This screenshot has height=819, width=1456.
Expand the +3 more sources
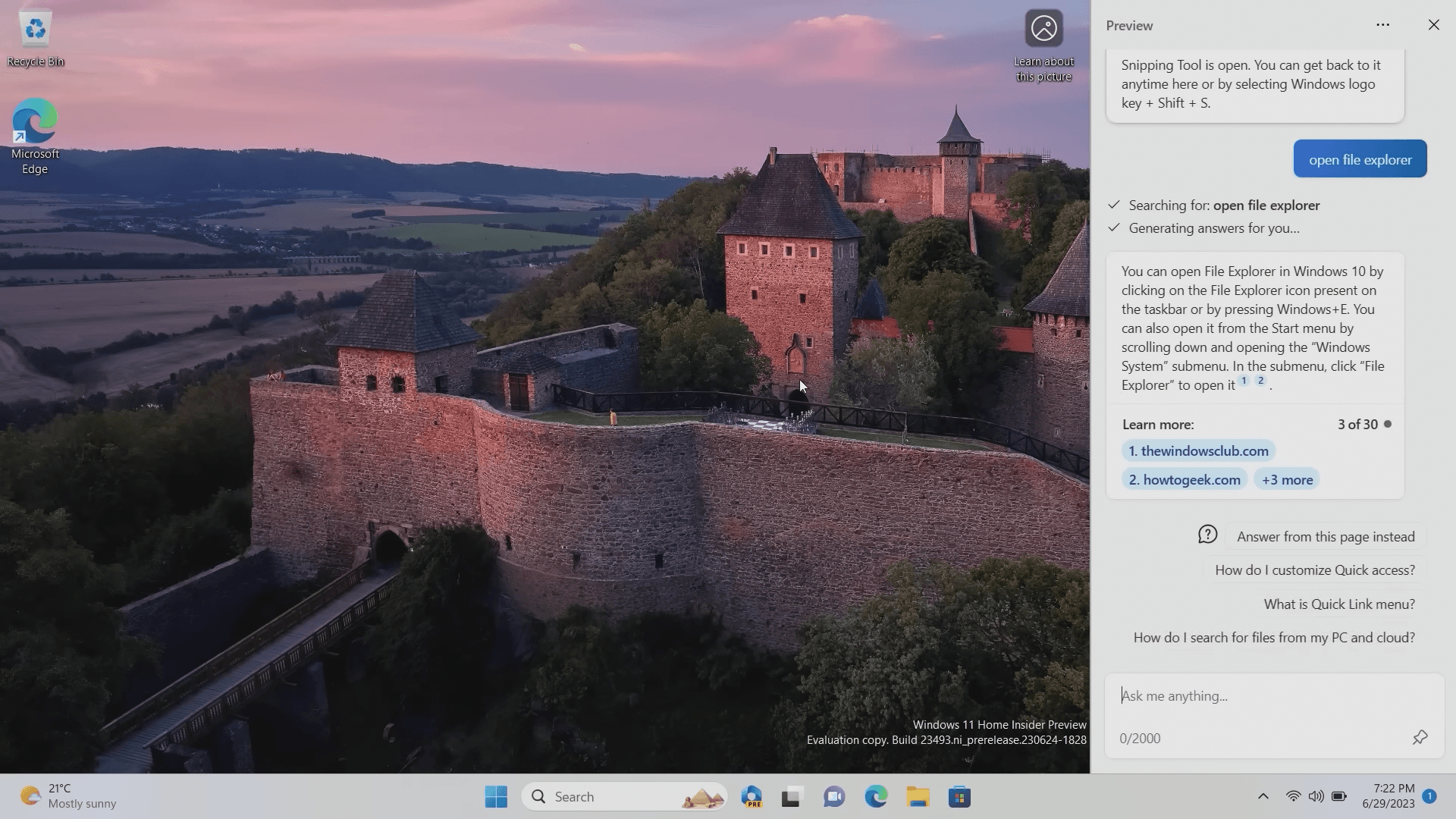(x=1287, y=479)
